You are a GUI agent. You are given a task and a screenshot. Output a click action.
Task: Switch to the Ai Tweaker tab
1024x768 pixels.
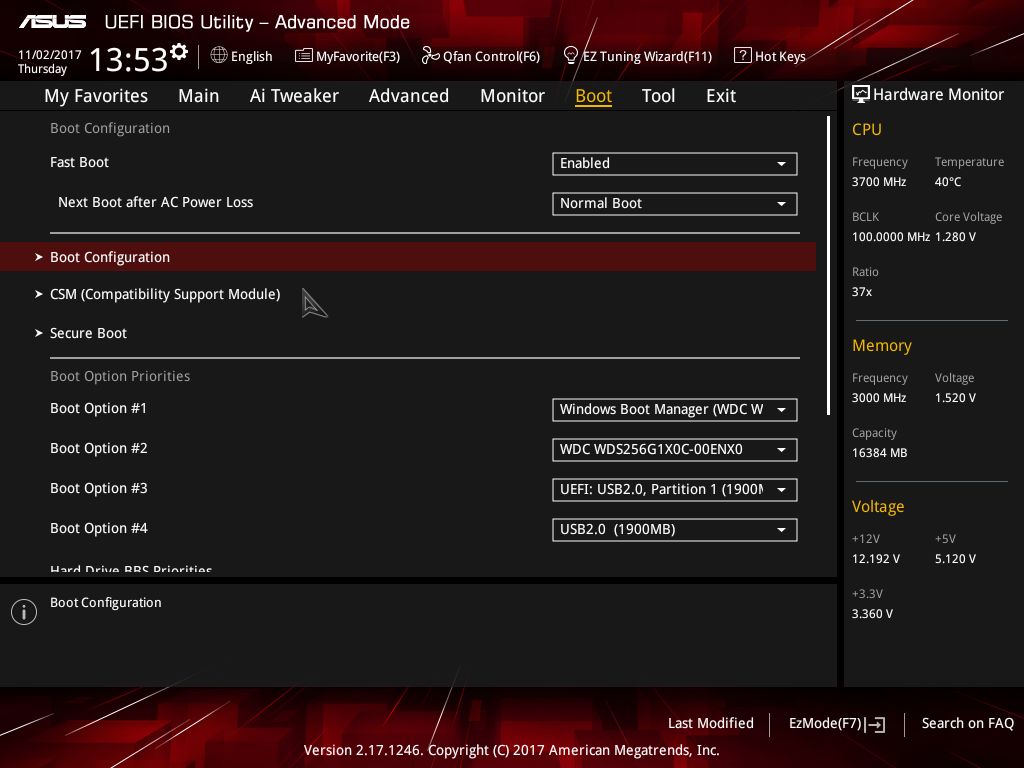[x=294, y=96]
